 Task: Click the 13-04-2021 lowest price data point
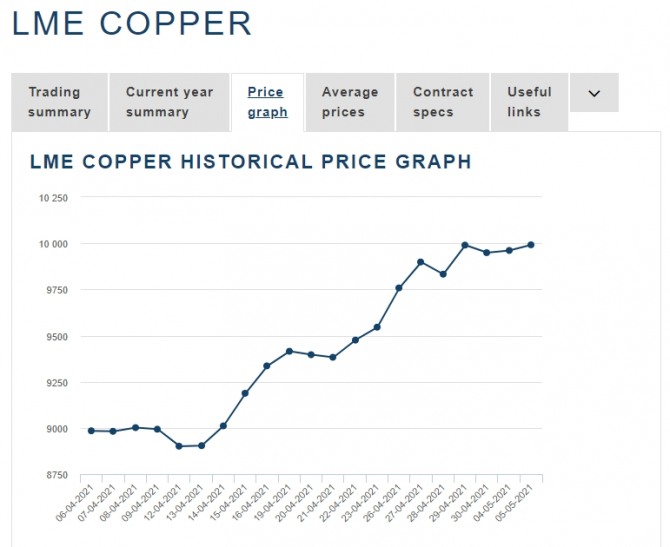201,445
